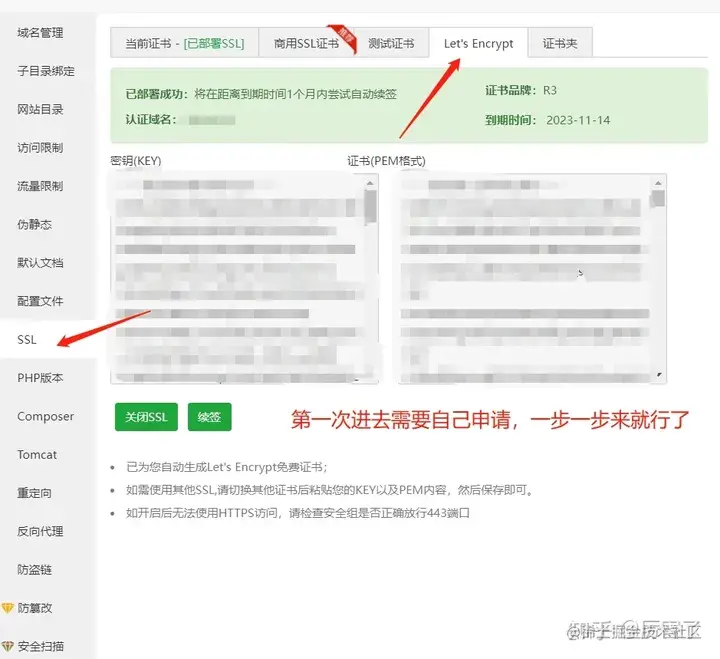
Task: Switch to 商用SSL证书 tab
Action: pyautogui.click(x=306, y=43)
